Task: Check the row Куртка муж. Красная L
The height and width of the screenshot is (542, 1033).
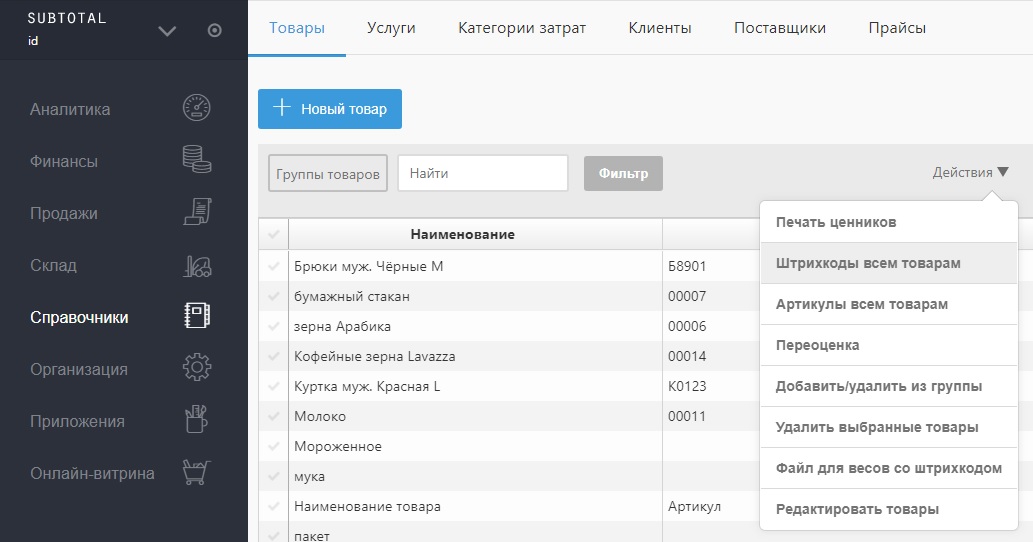Action: click(x=273, y=387)
